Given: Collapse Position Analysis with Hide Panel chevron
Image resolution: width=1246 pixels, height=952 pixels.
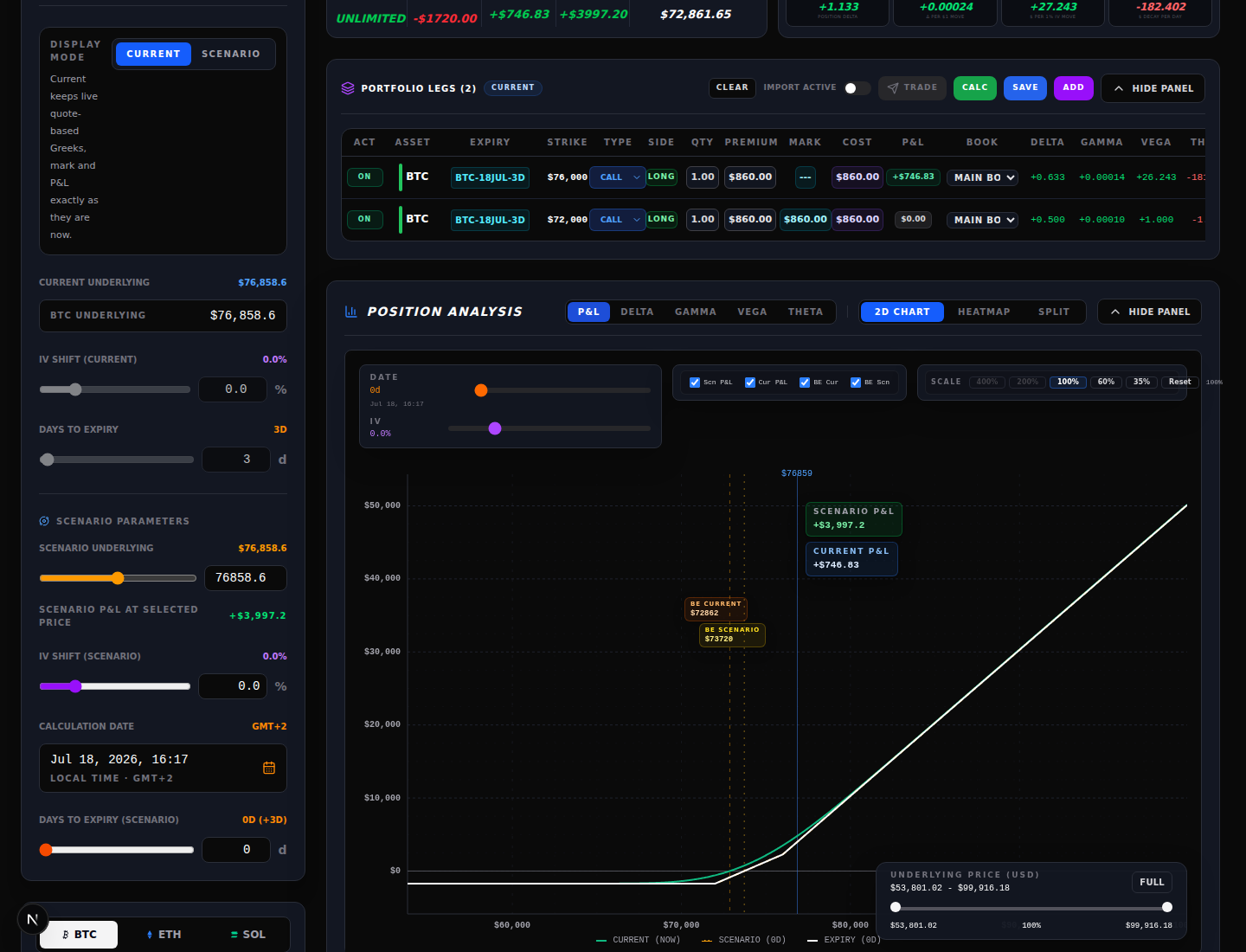Looking at the screenshot, I should coord(1150,312).
